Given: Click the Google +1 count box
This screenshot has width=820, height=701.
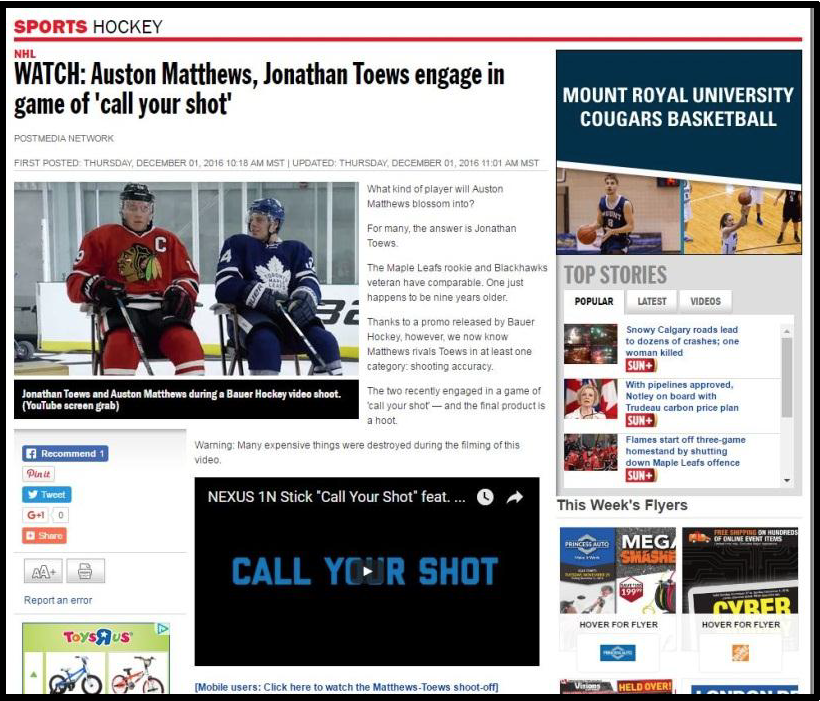Looking at the screenshot, I should pyautogui.click(x=61, y=515).
